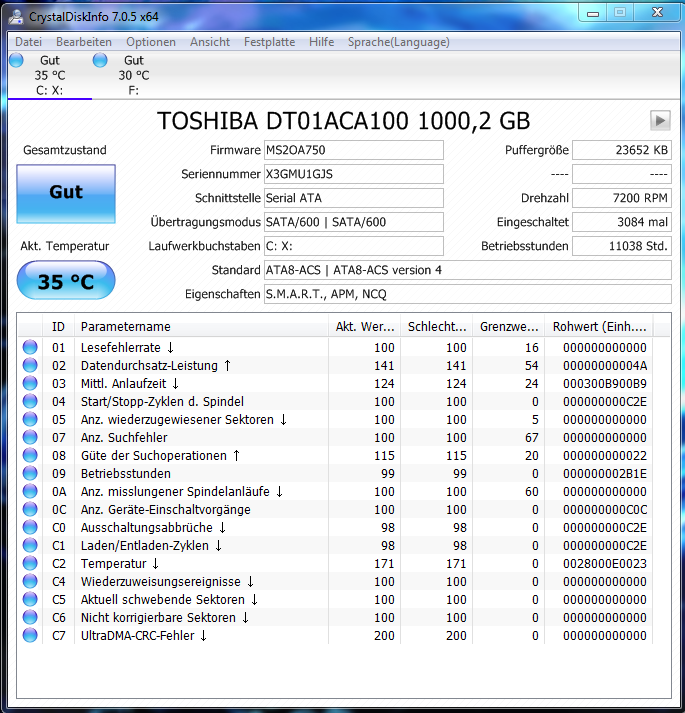Viewport: 685px width, 713px height.
Task: Select the Temperatur parameter name
Action: click(x=120, y=563)
